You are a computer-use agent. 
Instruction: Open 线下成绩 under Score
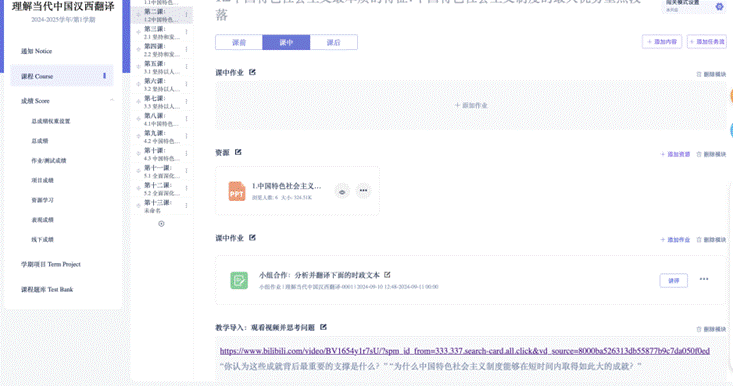click(43, 240)
